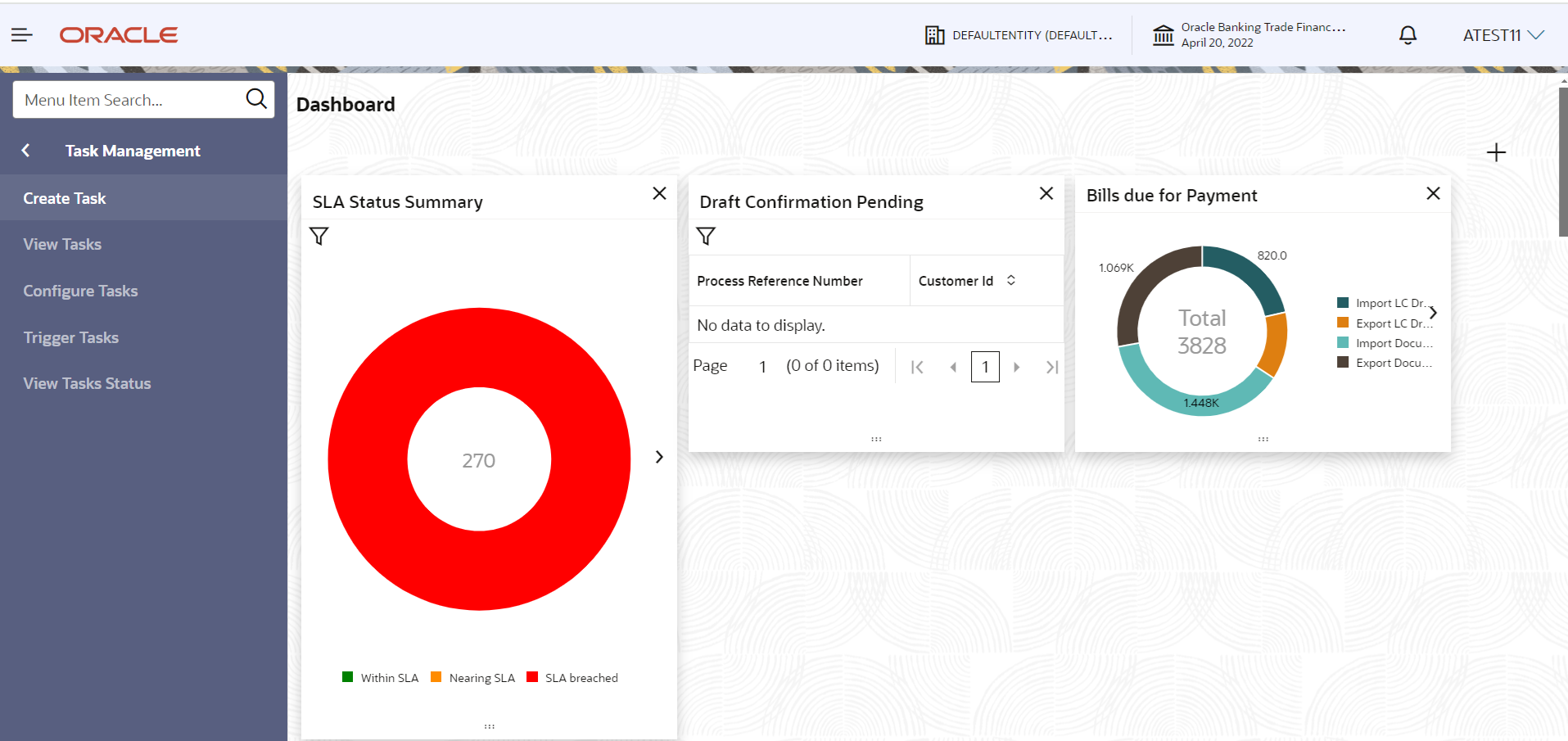
Task: Click the 270 total in SLA donut
Action: click(x=479, y=461)
